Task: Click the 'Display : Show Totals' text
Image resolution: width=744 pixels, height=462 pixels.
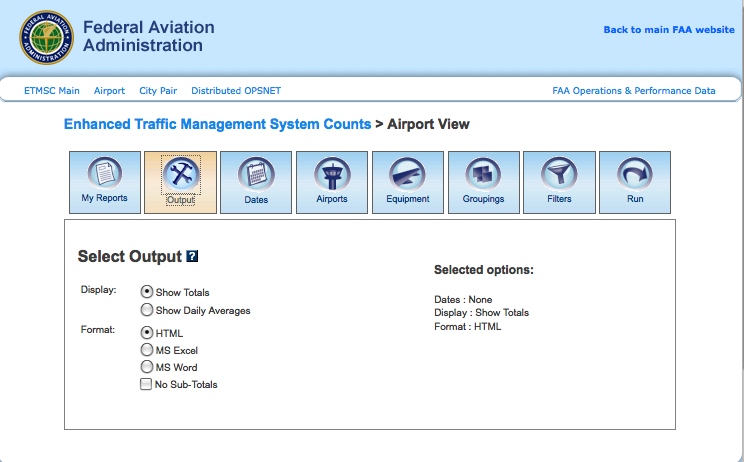Action: click(482, 313)
